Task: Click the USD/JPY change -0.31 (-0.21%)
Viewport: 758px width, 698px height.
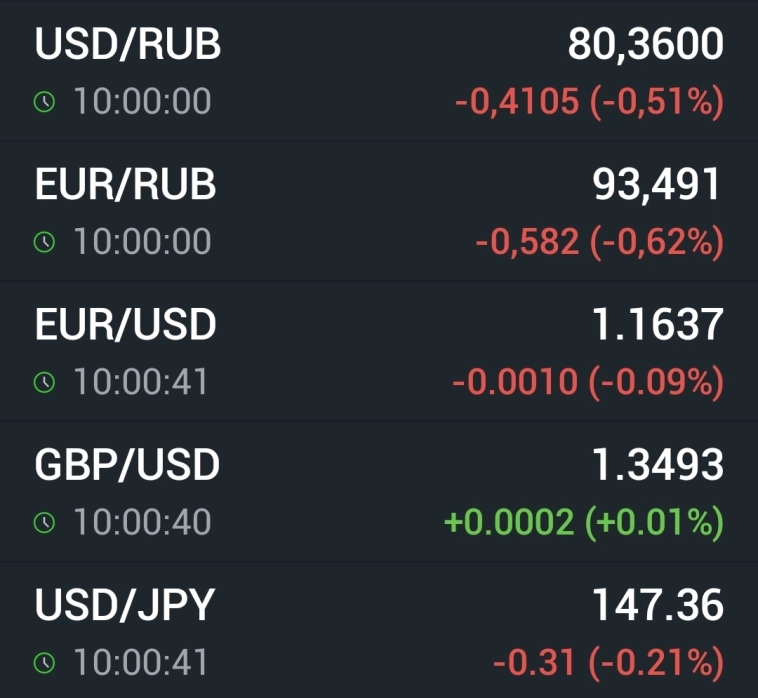Action: coord(607,662)
